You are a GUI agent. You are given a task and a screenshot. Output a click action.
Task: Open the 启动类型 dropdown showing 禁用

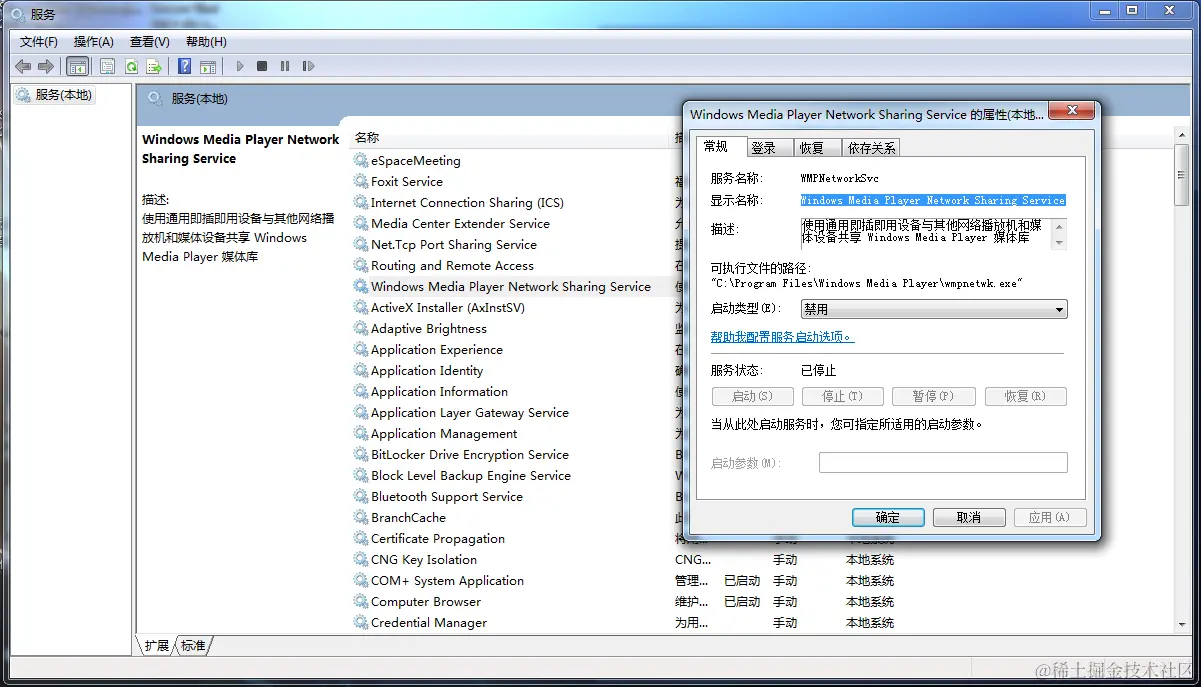tap(934, 310)
